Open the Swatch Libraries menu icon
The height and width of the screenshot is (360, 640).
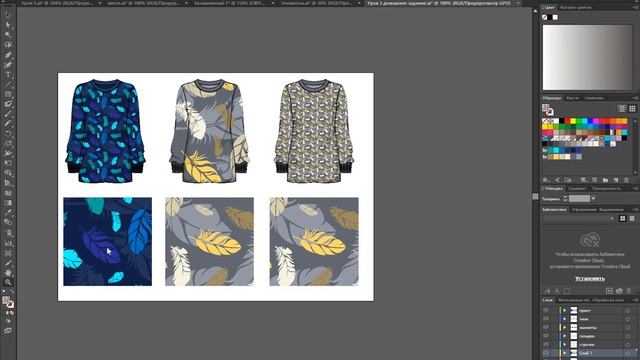(546, 180)
